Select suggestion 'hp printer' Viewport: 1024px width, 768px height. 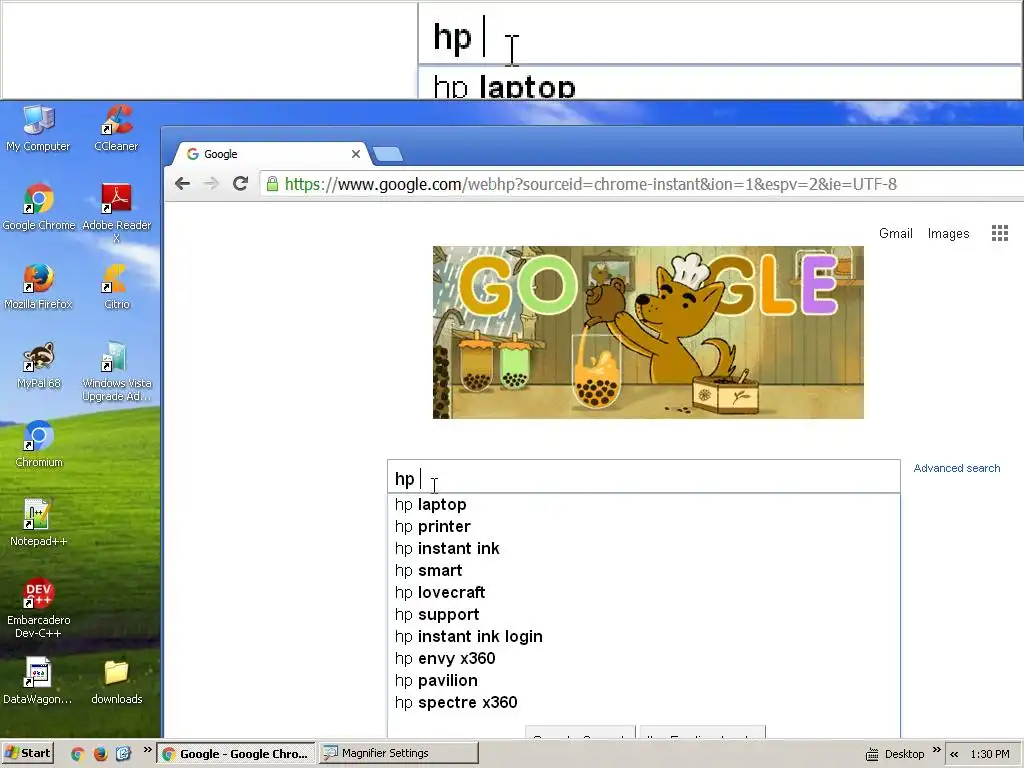click(x=643, y=527)
